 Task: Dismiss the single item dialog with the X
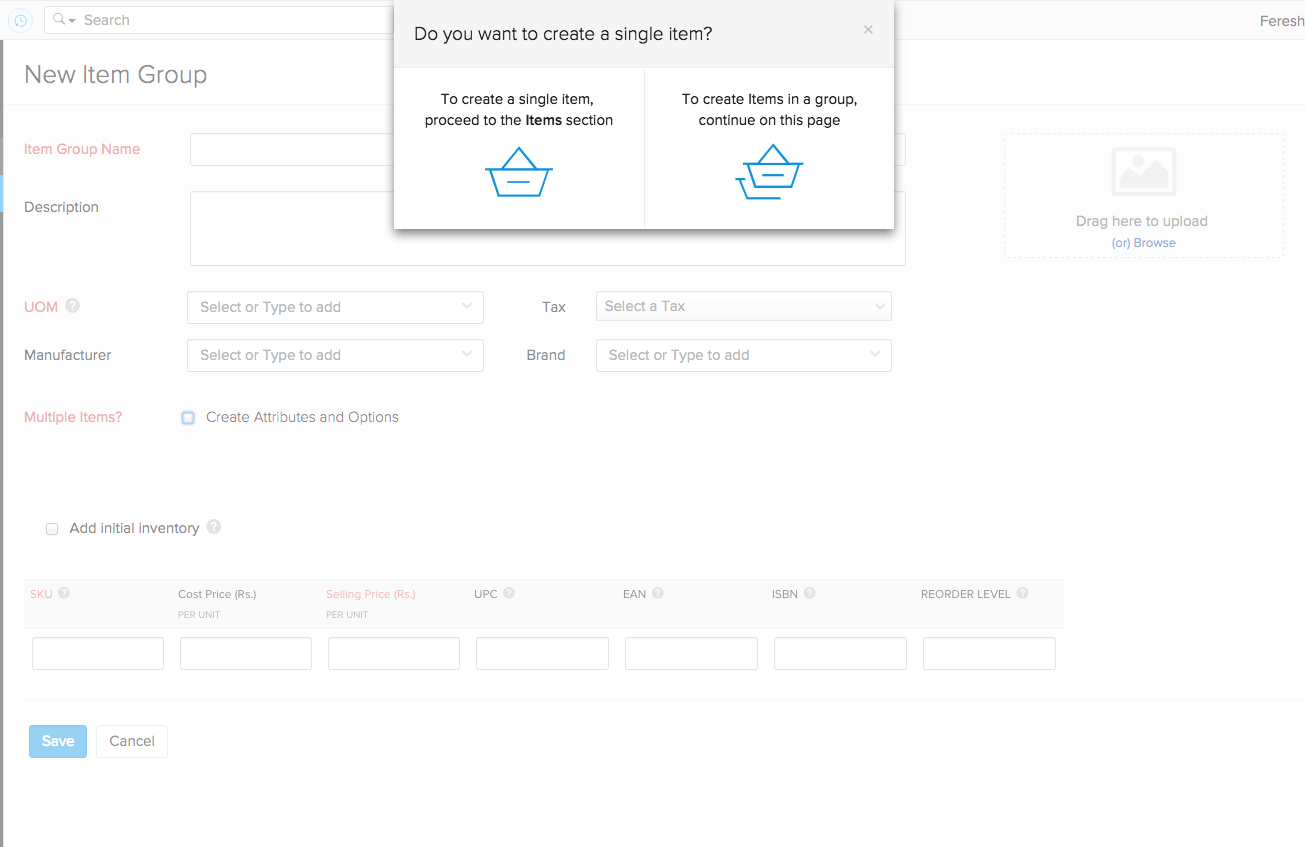pos(868,29)
